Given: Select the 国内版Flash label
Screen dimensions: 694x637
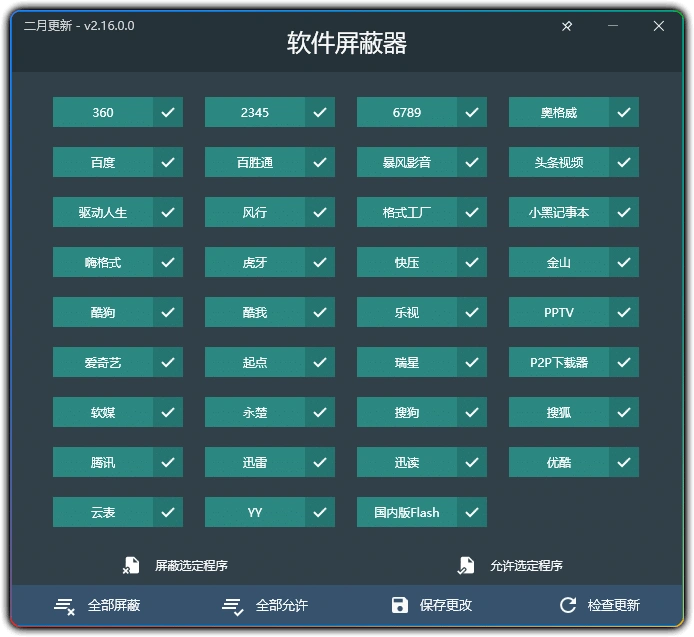Looking at the screenshot, I should [x=407, y=513].
